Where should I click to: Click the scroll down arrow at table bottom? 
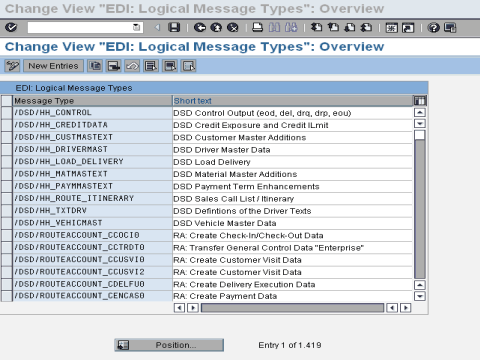click(x=420, y=296)
